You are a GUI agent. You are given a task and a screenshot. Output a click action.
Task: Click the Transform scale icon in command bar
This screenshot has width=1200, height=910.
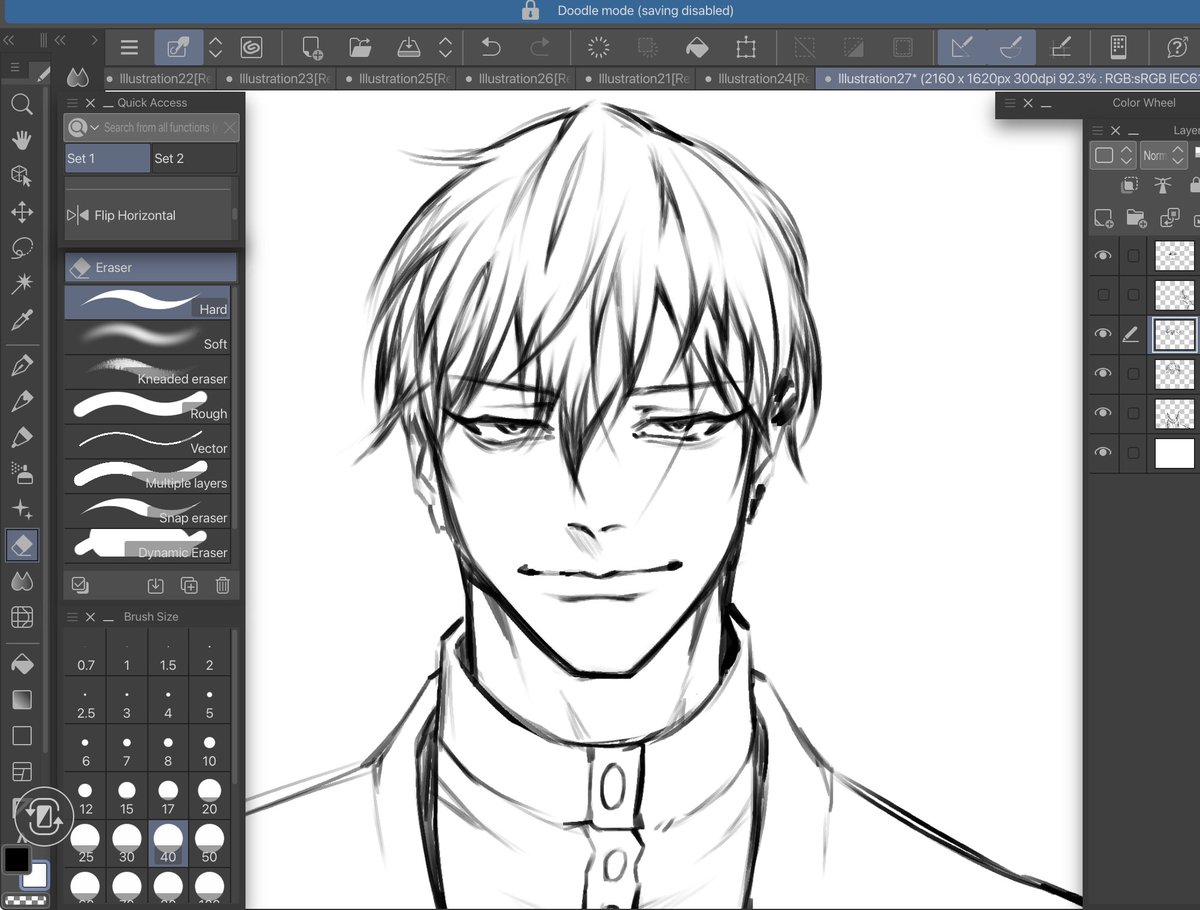(x=745, y=47)
